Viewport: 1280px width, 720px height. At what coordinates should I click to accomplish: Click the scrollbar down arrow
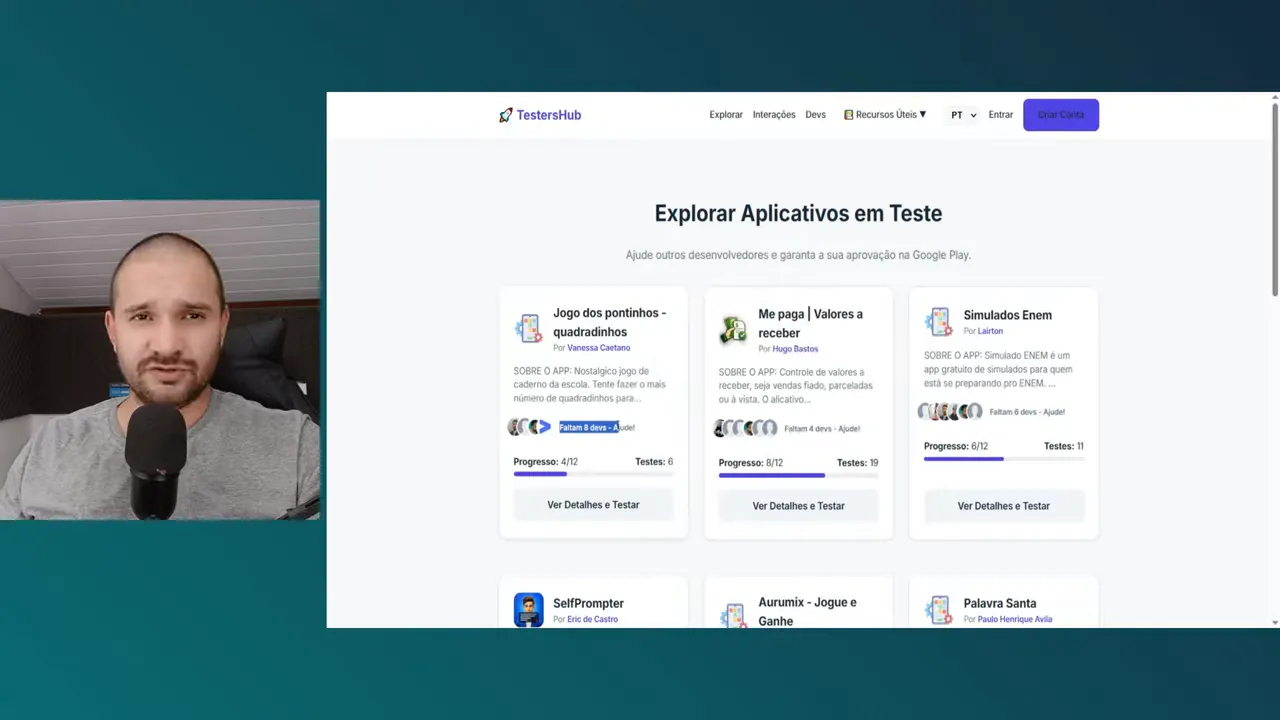(1275, 622)
